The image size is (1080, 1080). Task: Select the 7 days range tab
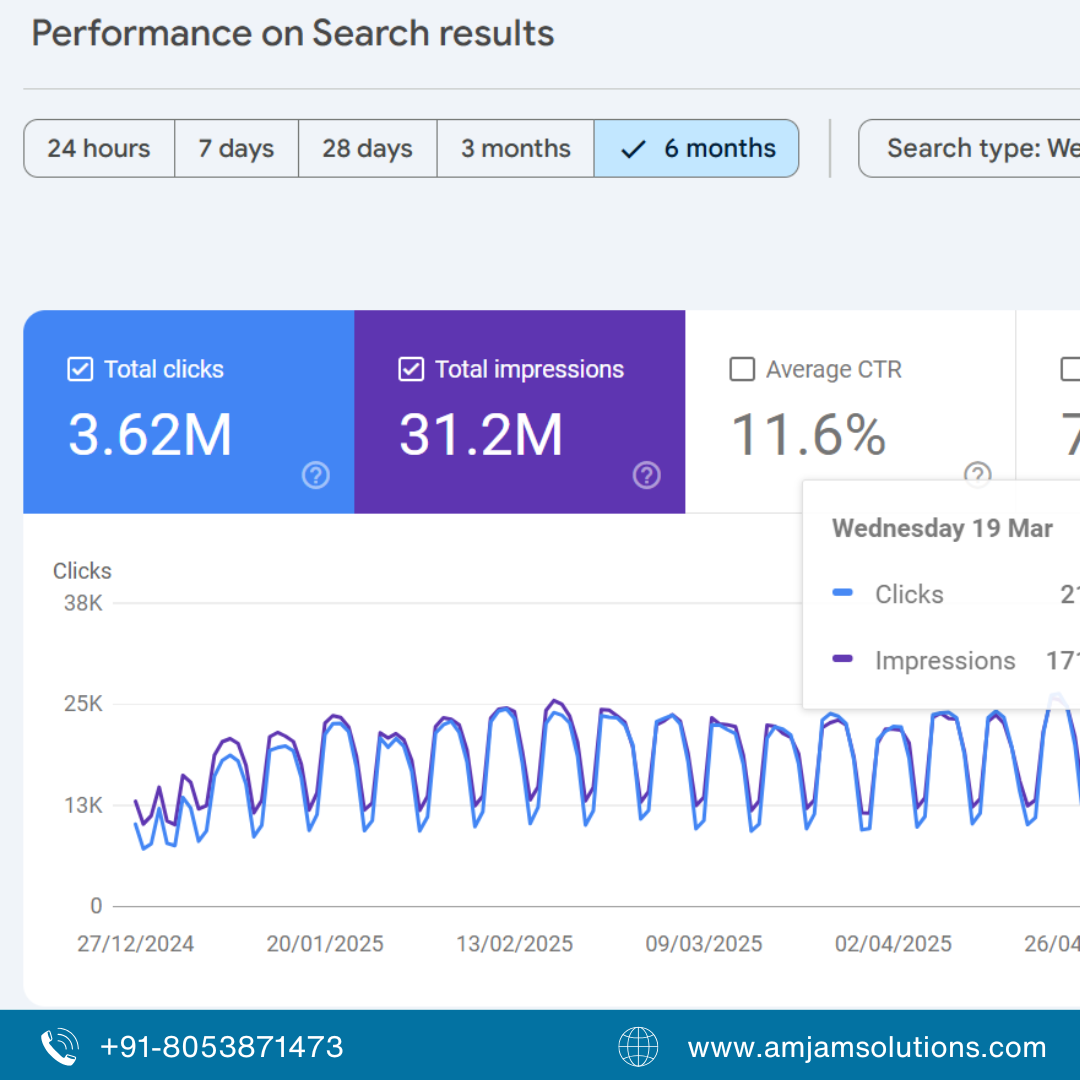click(236, 149)
